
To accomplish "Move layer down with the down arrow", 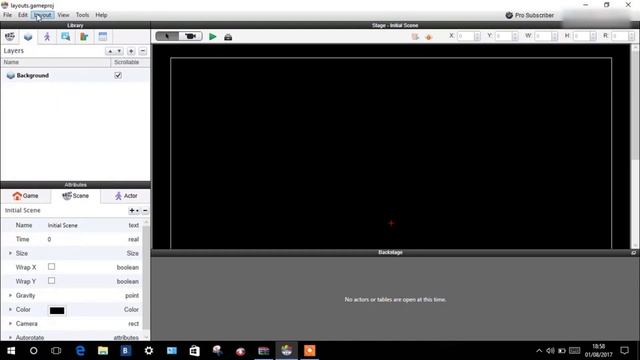I will point(119,51).
